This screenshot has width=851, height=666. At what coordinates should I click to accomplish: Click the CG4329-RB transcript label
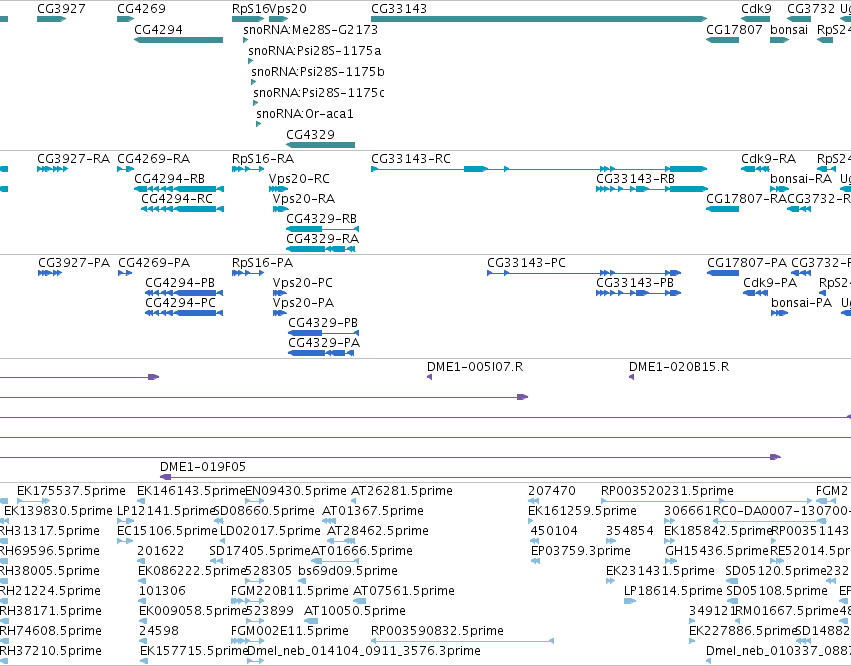pyautogui.click(x=321, y=218)
